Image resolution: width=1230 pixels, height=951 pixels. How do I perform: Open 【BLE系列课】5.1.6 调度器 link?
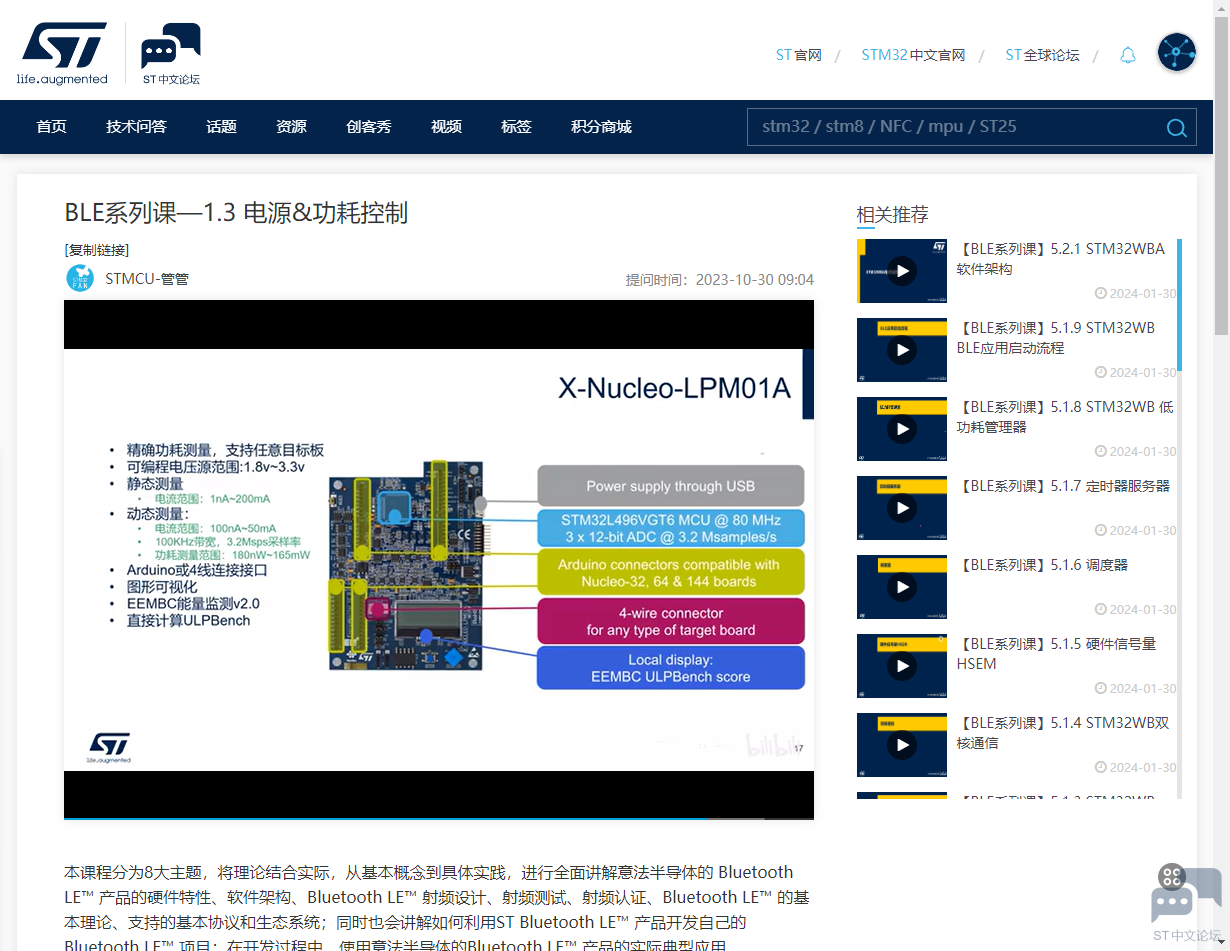click(x=1041, y=565)
